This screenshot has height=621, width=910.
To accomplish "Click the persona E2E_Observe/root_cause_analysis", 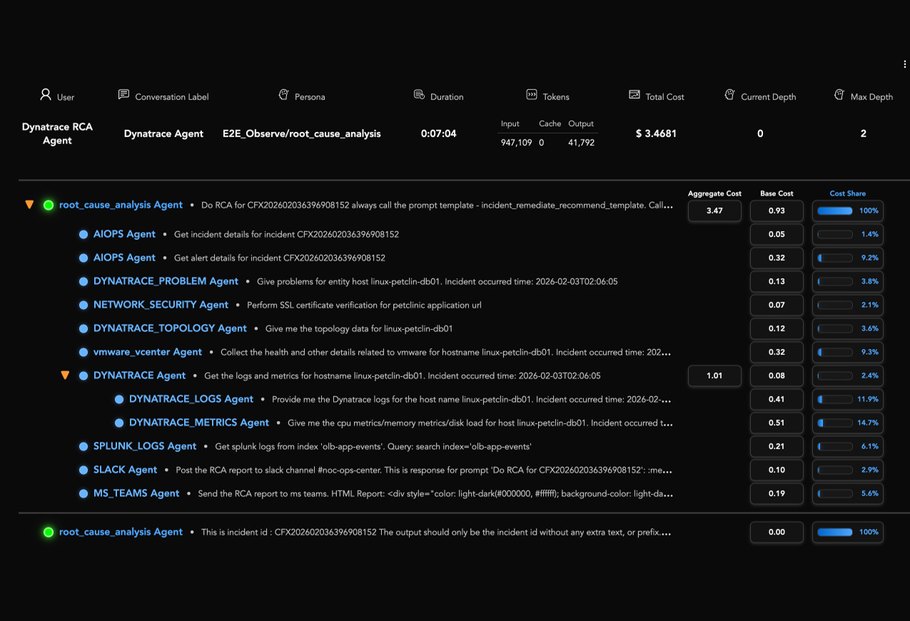I will 302,133.
